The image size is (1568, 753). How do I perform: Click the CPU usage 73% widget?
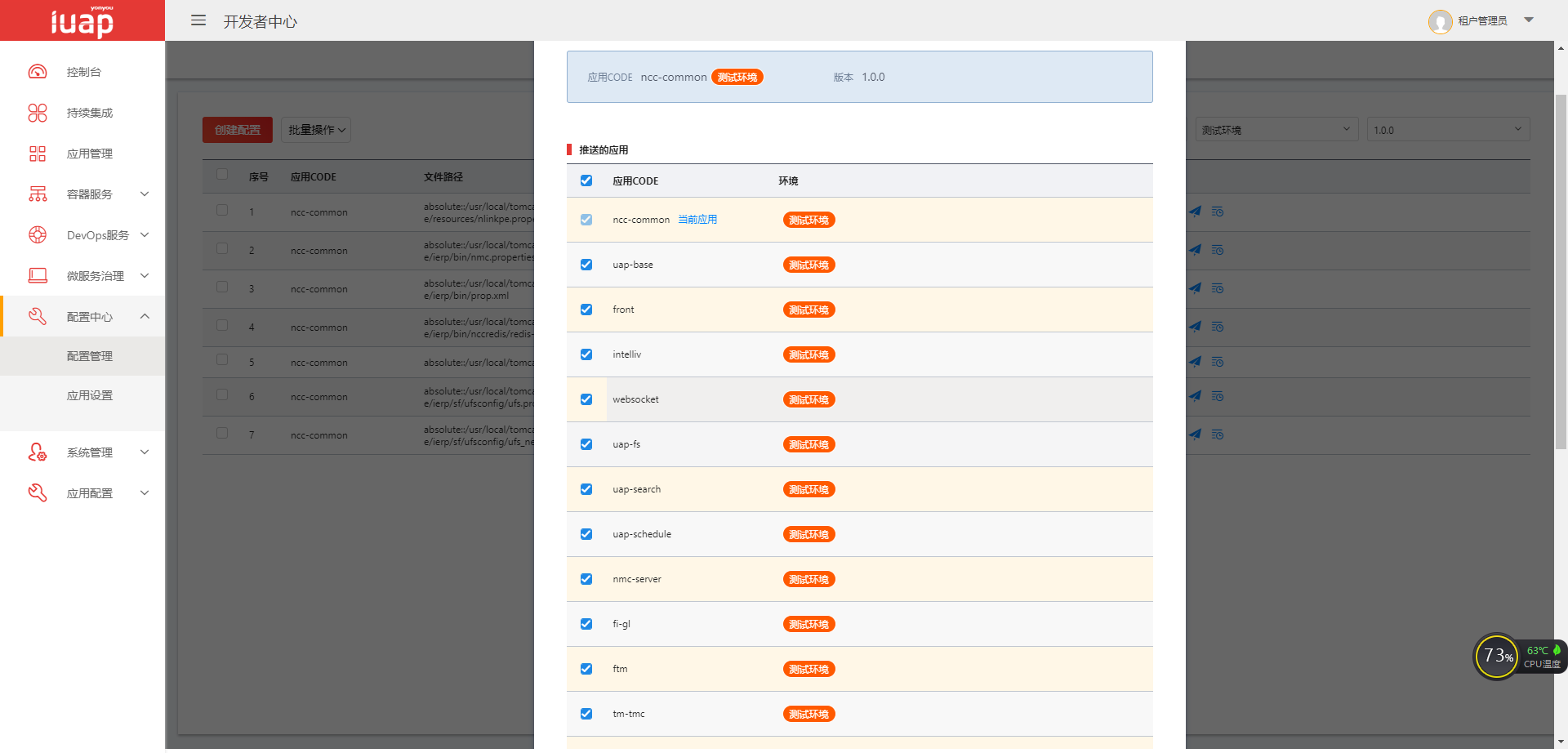click(x=1497, y=657)
